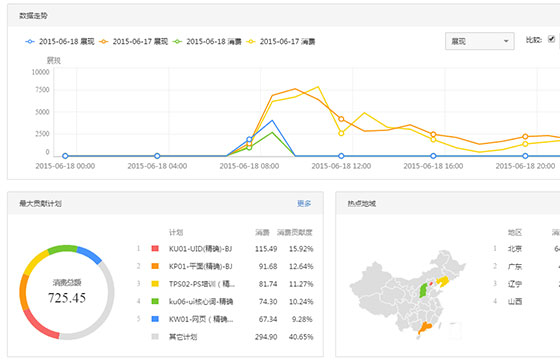
Task: Hide the yellow 2015-06-17 消费 legend series
Action: (281, 42)
